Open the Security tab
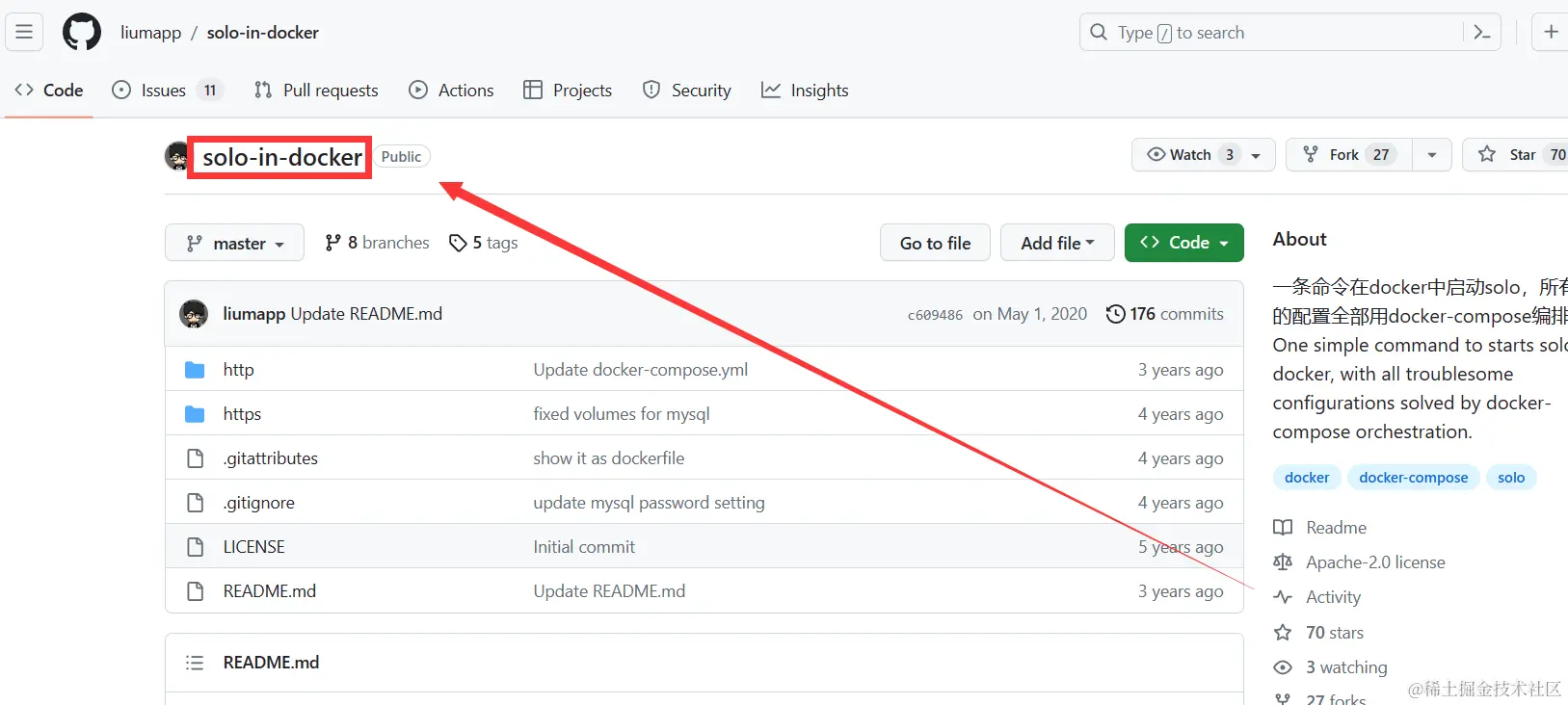The width and height of the screenshot is (1568, 705). [x=687, y=90]
